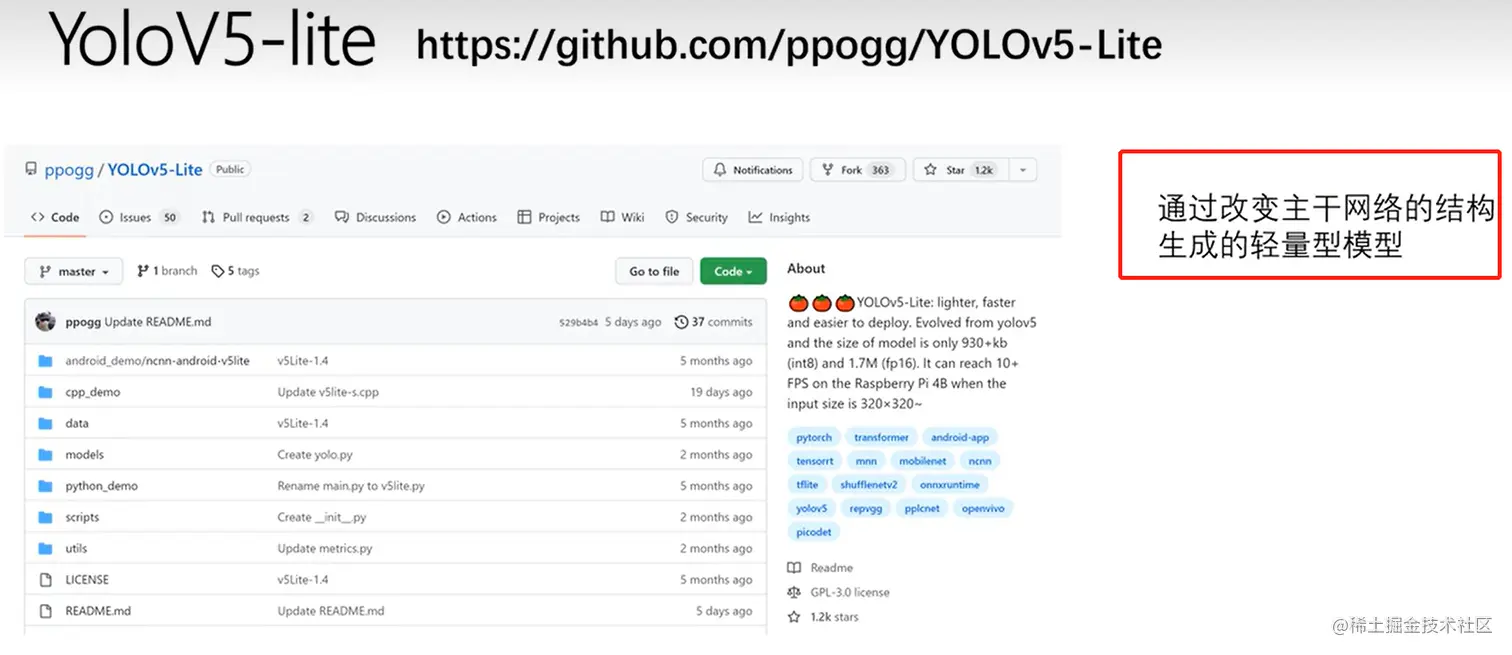Click the shufflenetv2 topic tag
Screen dimensions: 1512x655
tap(869, 485)
